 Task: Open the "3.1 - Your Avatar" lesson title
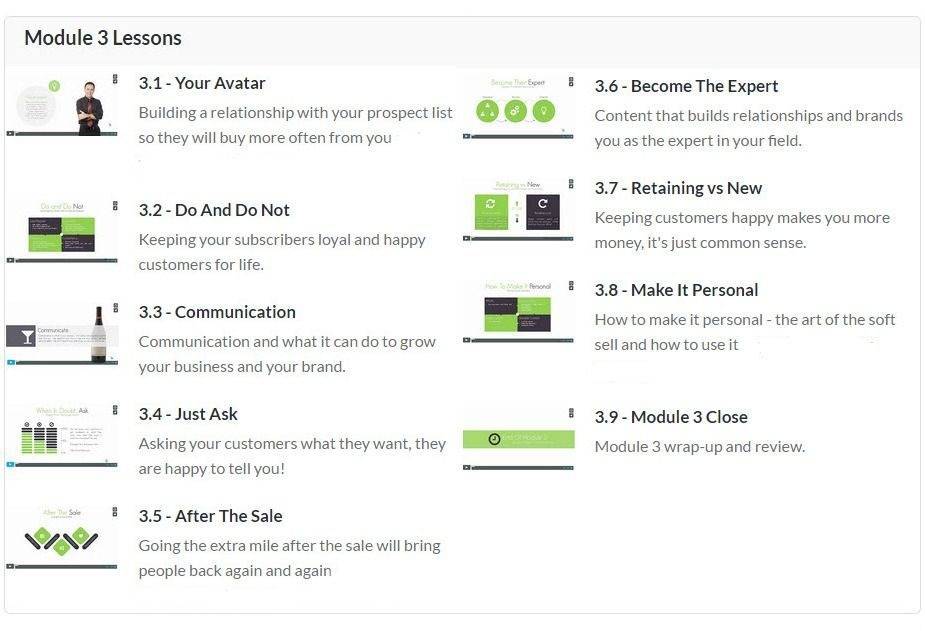[202, 83]
